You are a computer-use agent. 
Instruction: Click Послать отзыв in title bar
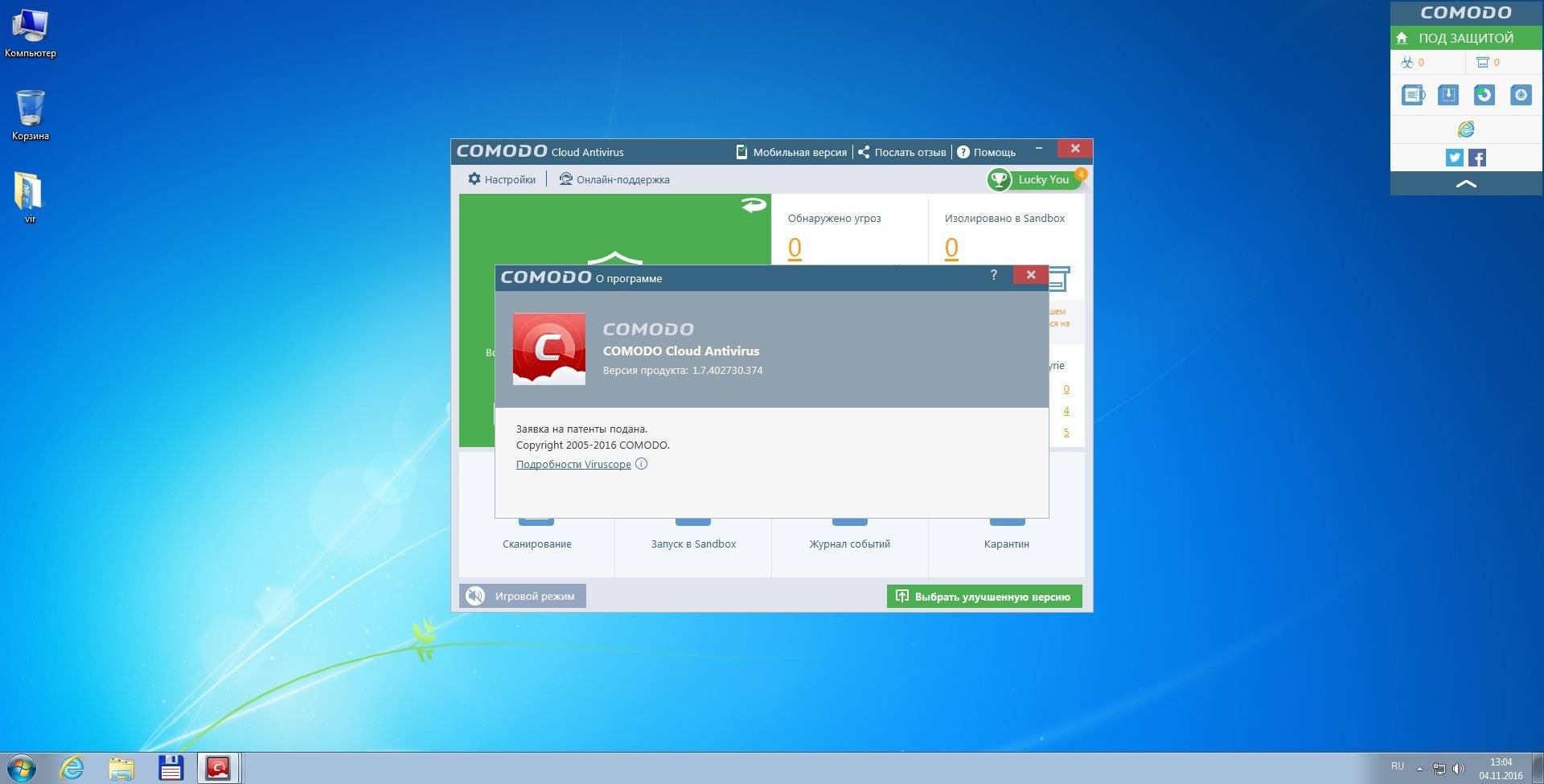click(901, 152)
